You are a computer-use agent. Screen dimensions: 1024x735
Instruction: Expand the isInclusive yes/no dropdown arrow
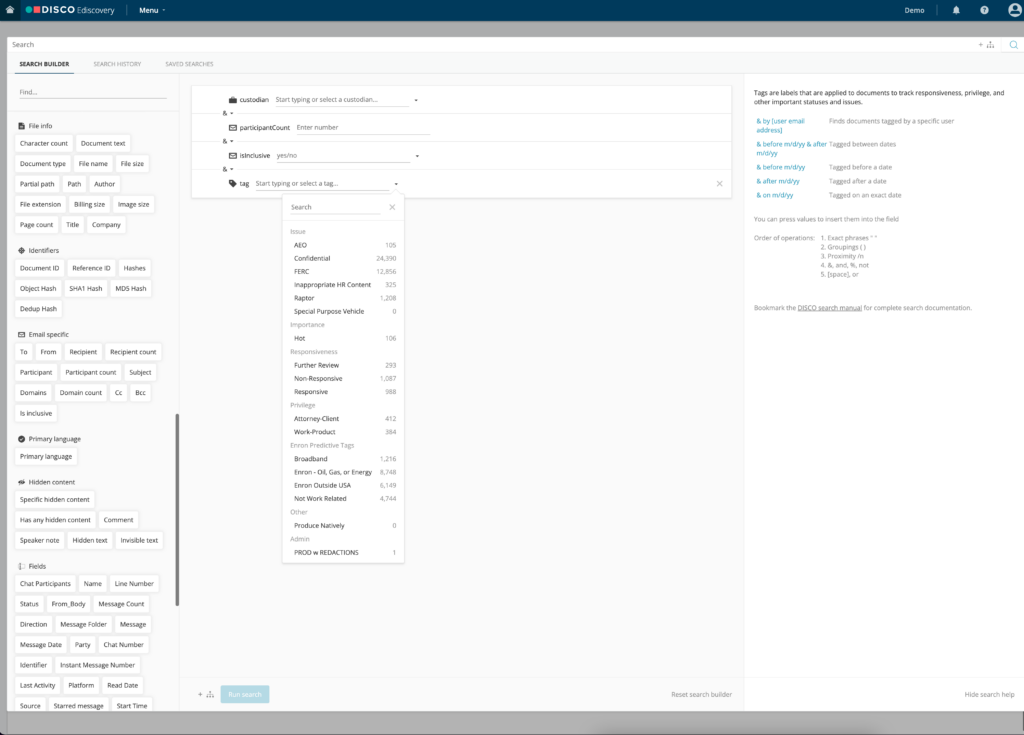417,156
